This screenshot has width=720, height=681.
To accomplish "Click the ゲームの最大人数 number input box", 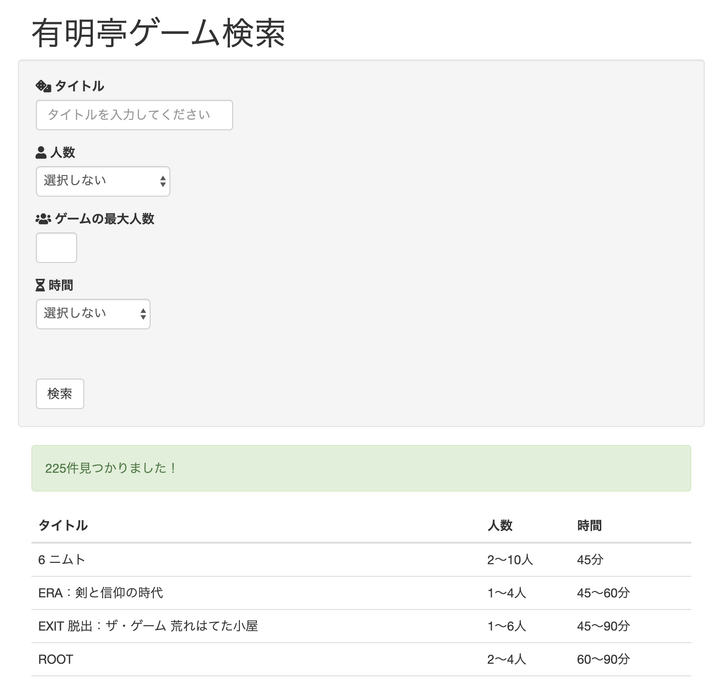I will tap(56, 248).
